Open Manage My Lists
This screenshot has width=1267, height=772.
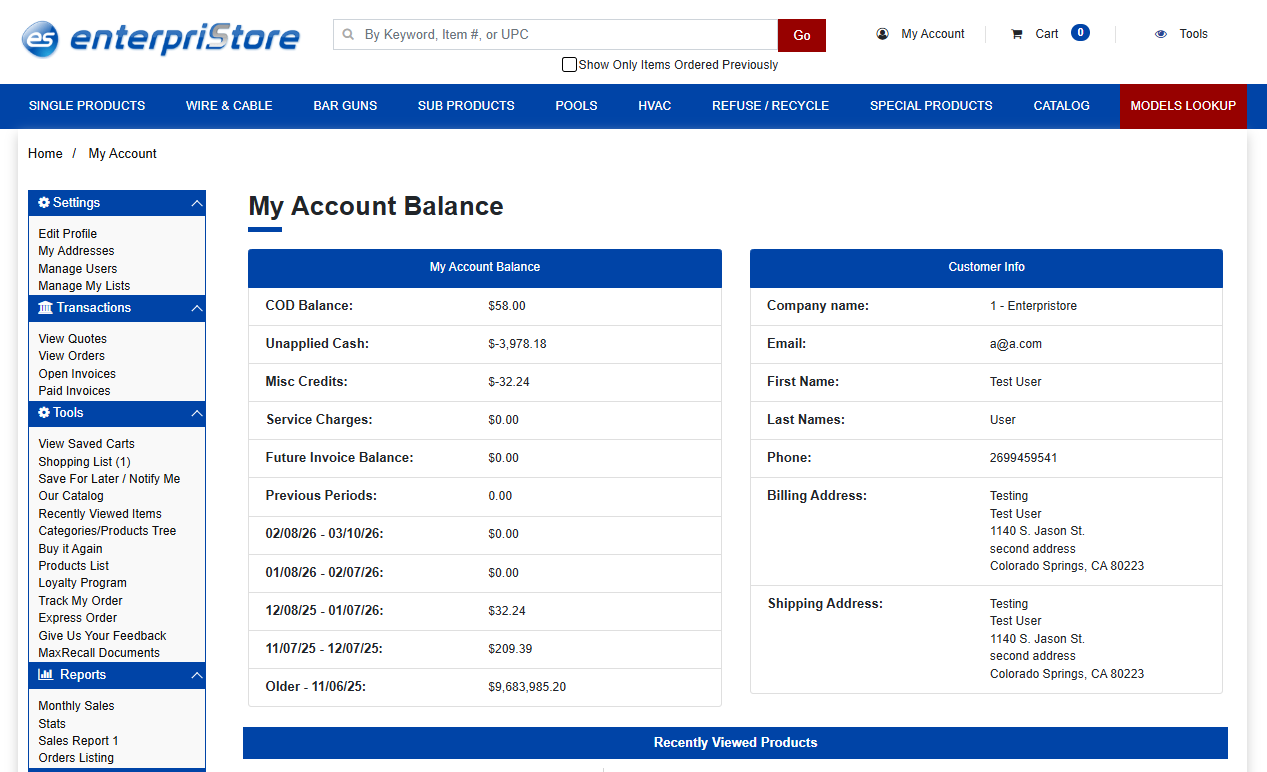pyautogui.click(x=84, y=286)
